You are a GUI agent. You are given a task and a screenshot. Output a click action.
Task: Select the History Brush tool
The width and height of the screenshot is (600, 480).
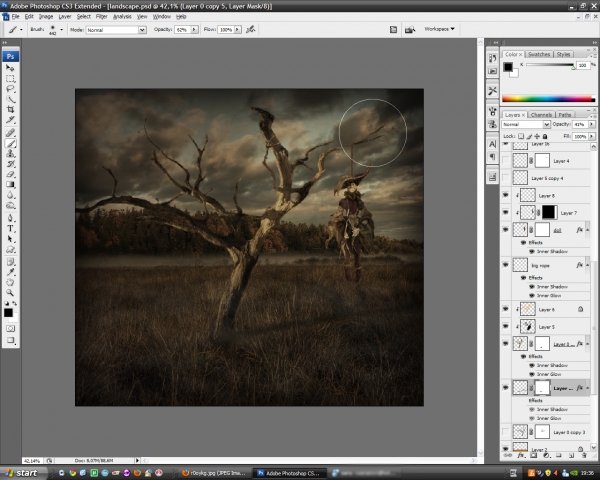point(10,164)
